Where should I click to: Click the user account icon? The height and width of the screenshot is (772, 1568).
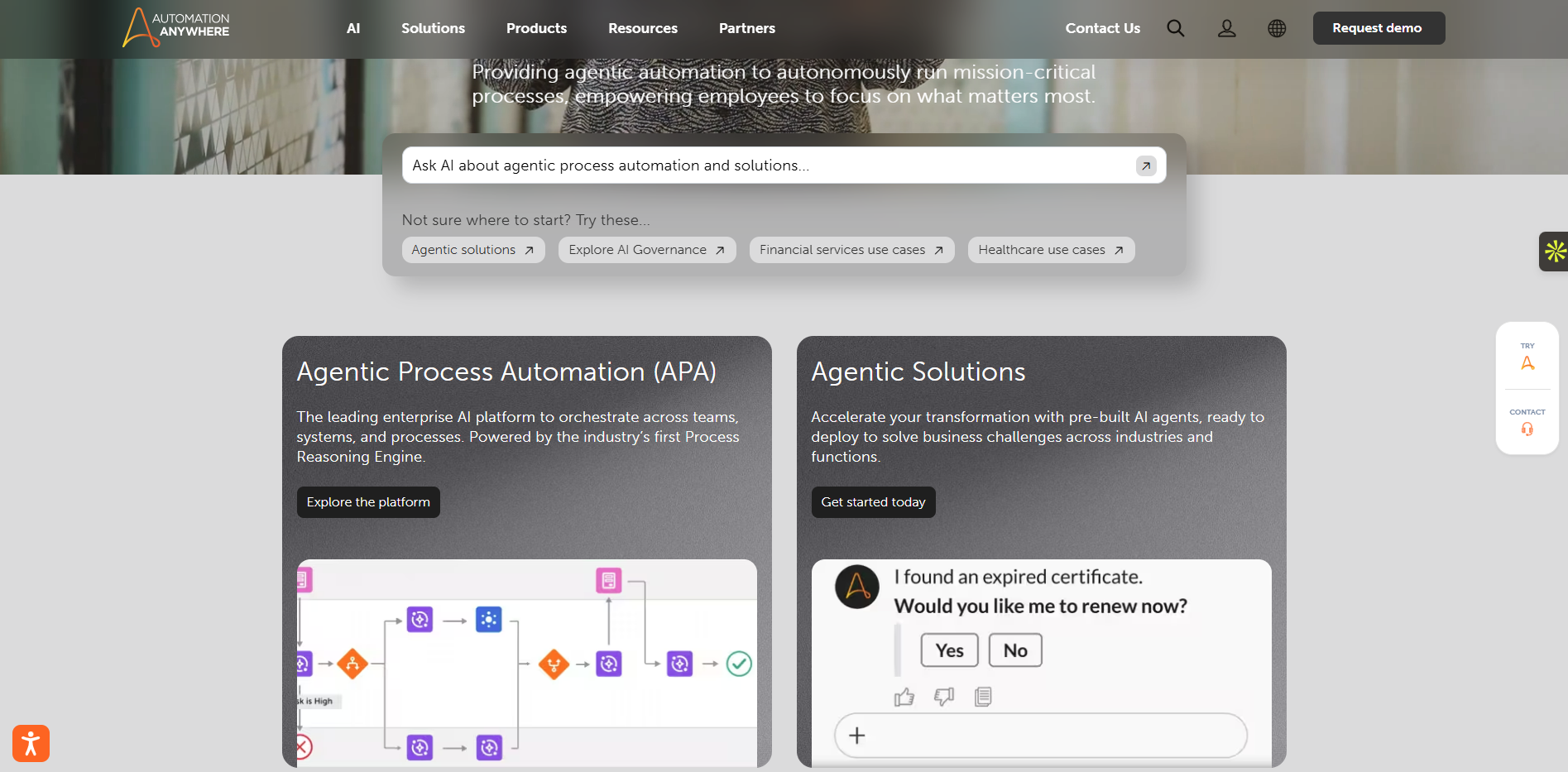point(1226,27)
